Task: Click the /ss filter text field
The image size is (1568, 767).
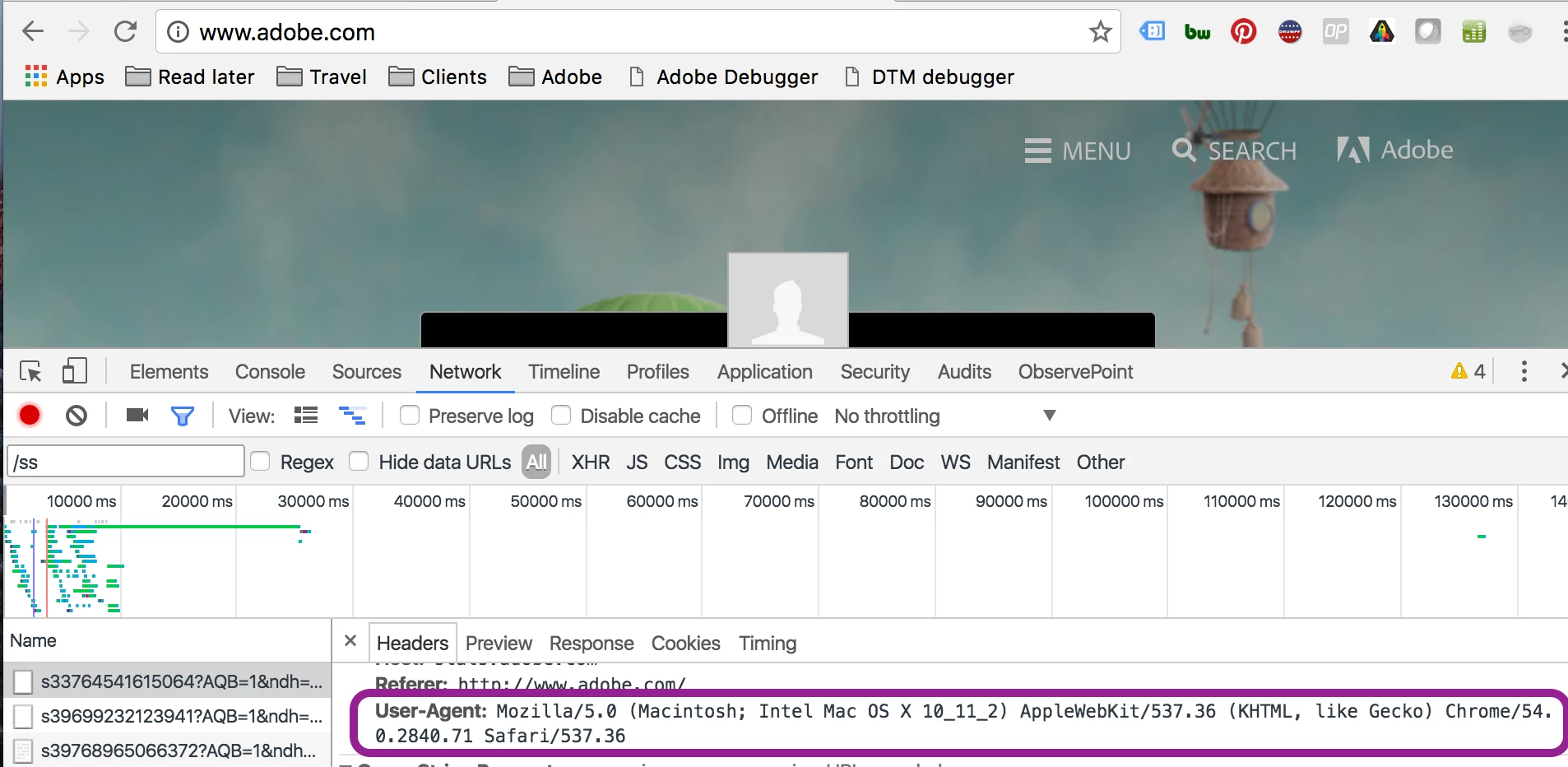Action: coord(126,462)
